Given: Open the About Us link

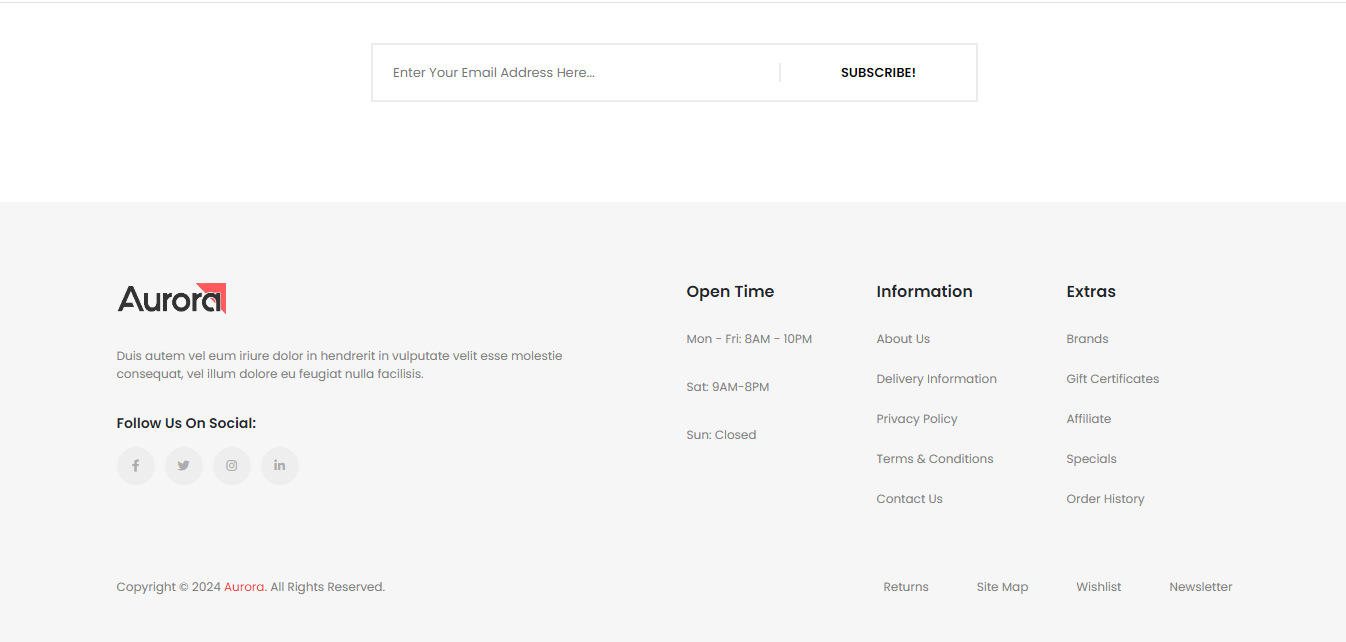Looking at the screenshot, I should coord(903,339).
